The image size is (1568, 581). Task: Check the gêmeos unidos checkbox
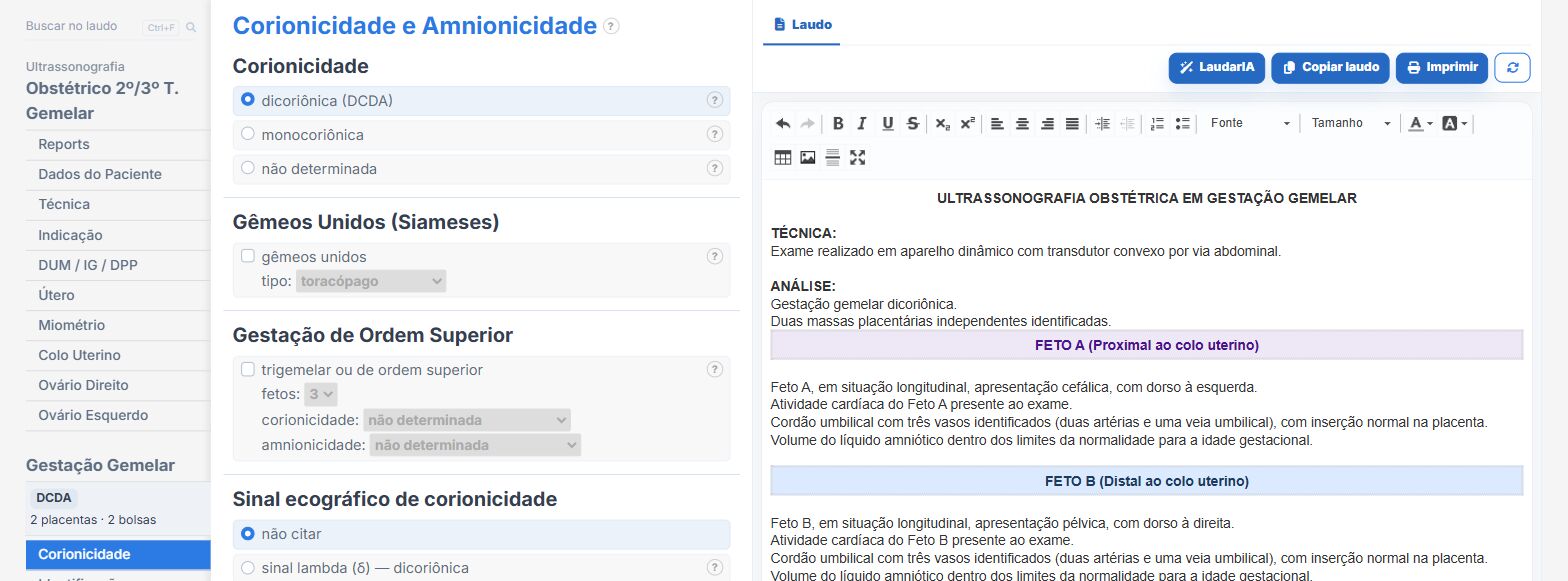click(x=248, y=256)
